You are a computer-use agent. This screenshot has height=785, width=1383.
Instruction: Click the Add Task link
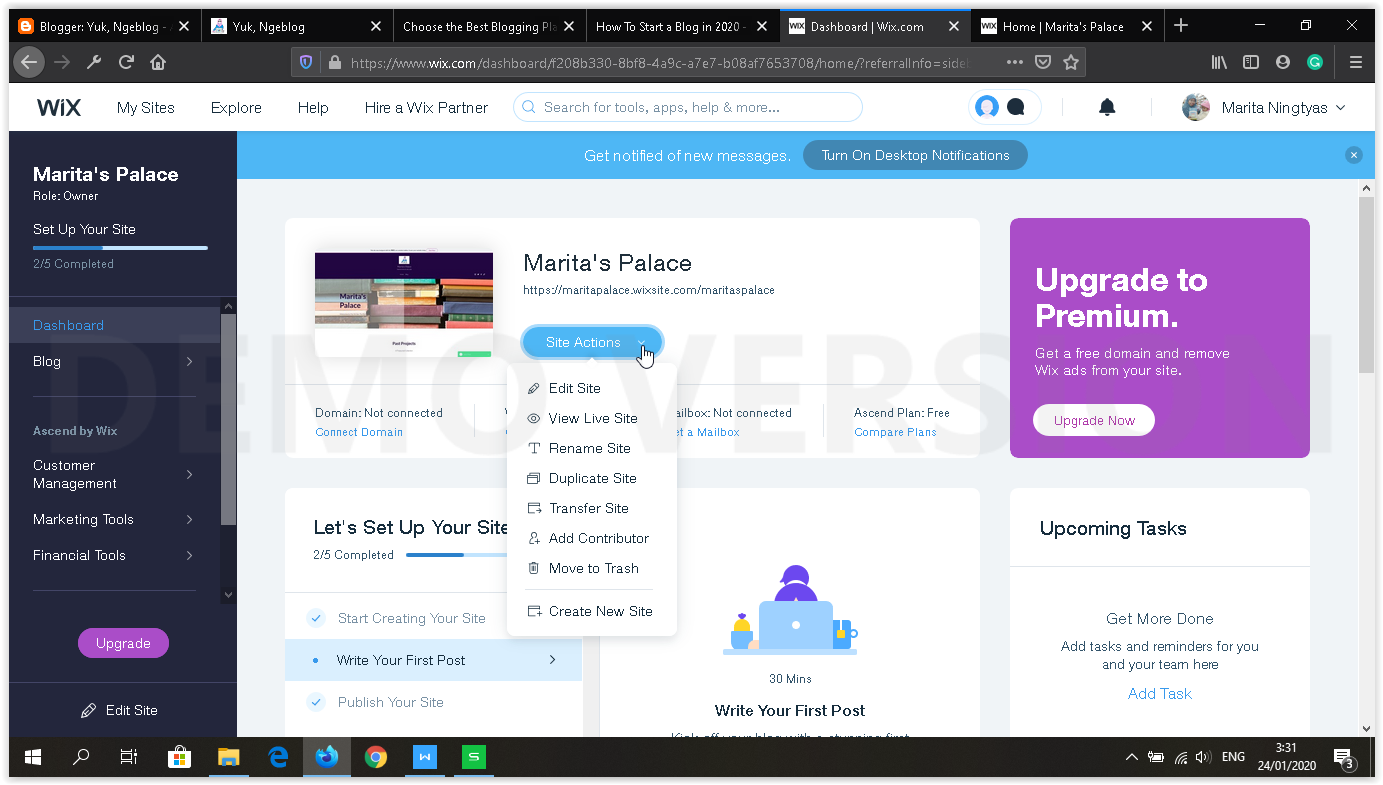click(x=1159, y=693)
